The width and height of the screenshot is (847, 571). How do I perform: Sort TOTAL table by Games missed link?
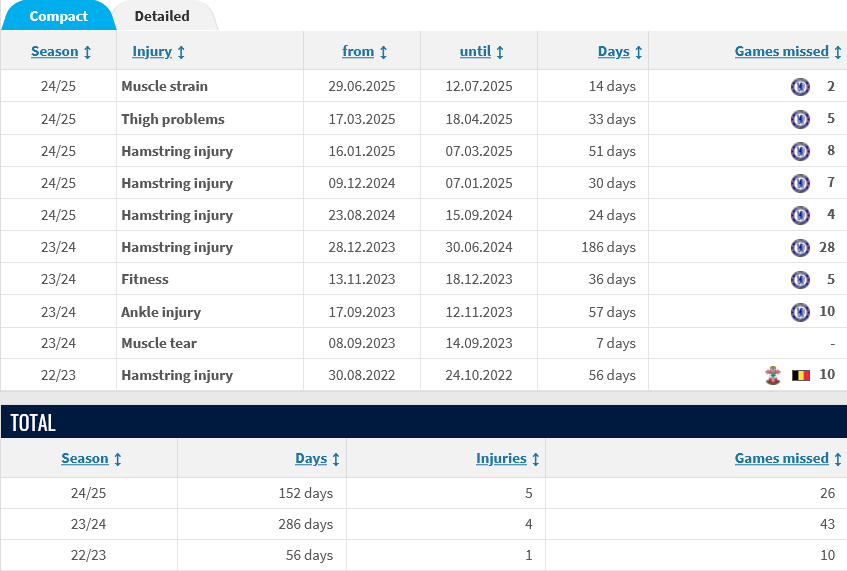(x=782, y=458)
